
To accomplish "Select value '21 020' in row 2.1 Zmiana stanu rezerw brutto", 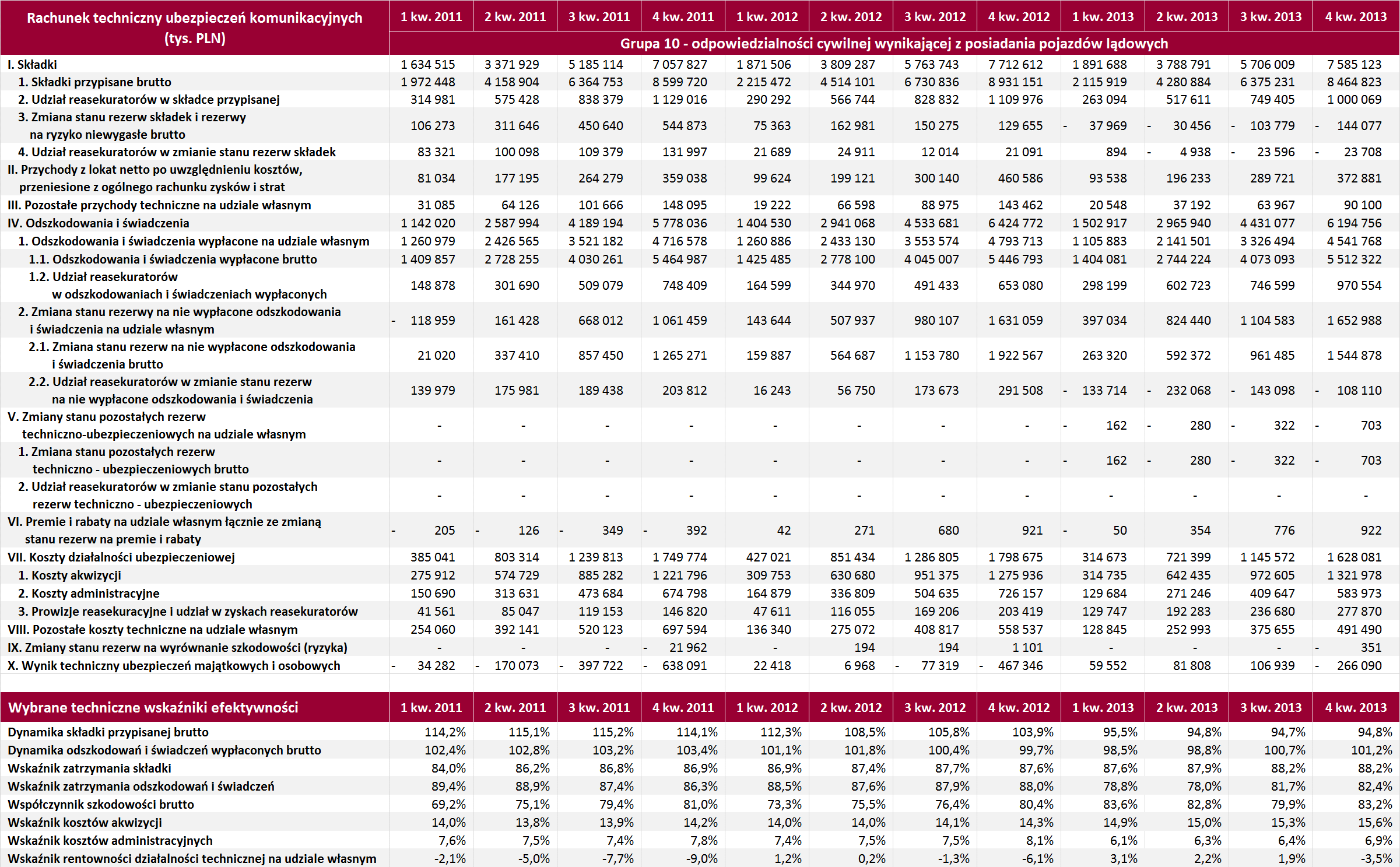I will 436,356.
